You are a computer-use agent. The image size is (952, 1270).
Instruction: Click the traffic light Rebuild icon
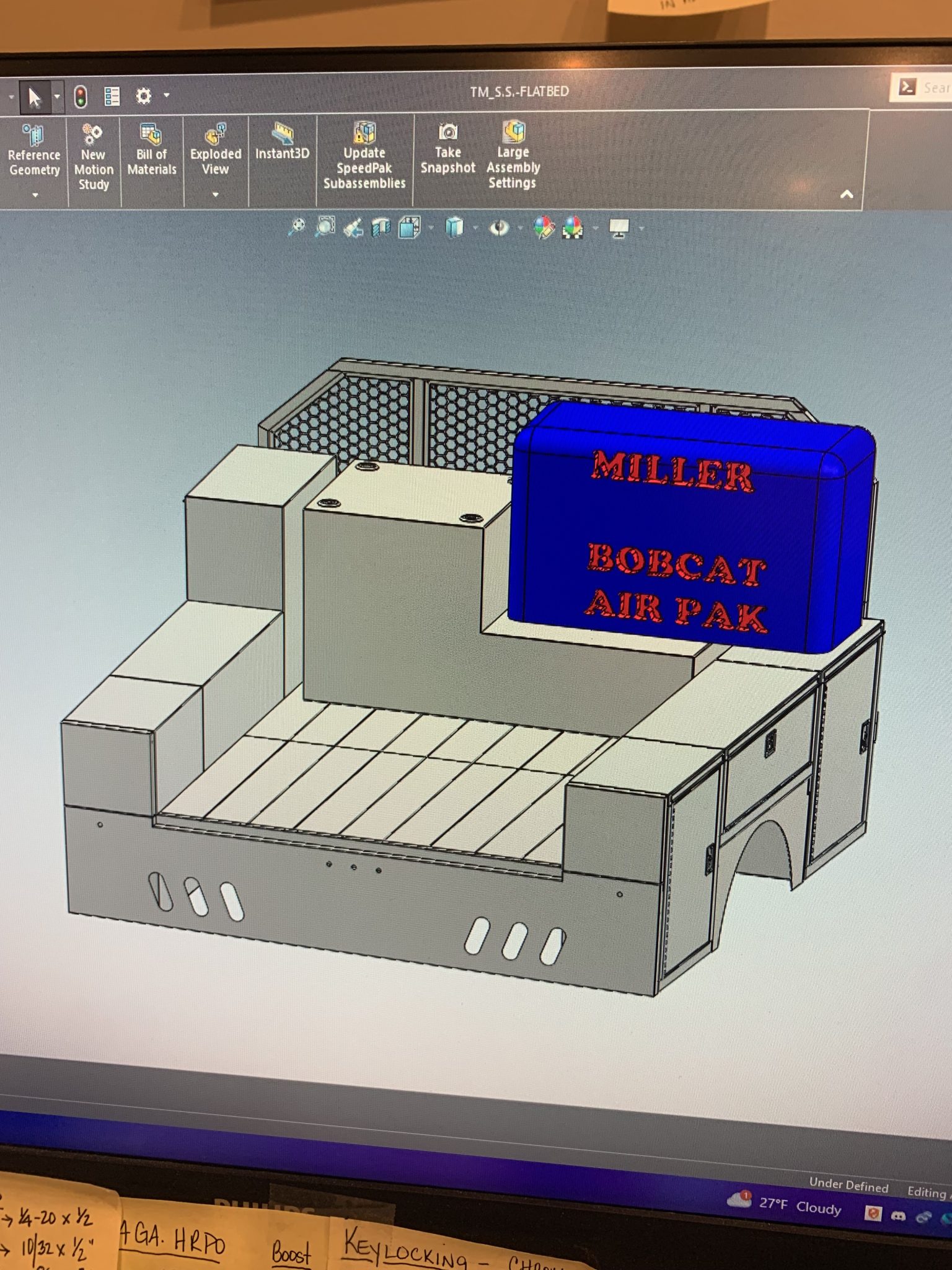[x=81, y=97]
